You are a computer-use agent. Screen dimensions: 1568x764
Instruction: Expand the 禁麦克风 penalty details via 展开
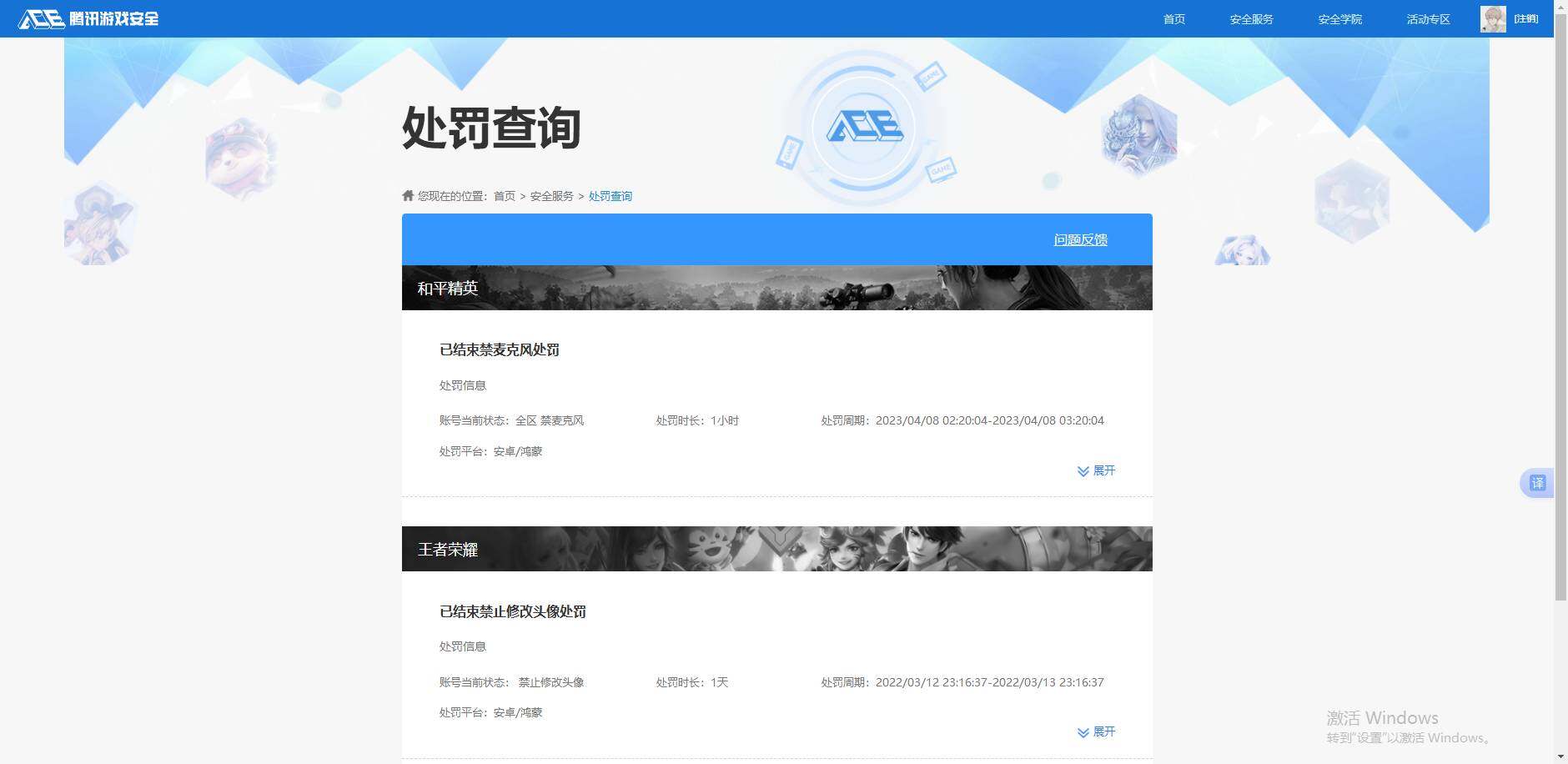point(1104,470)
